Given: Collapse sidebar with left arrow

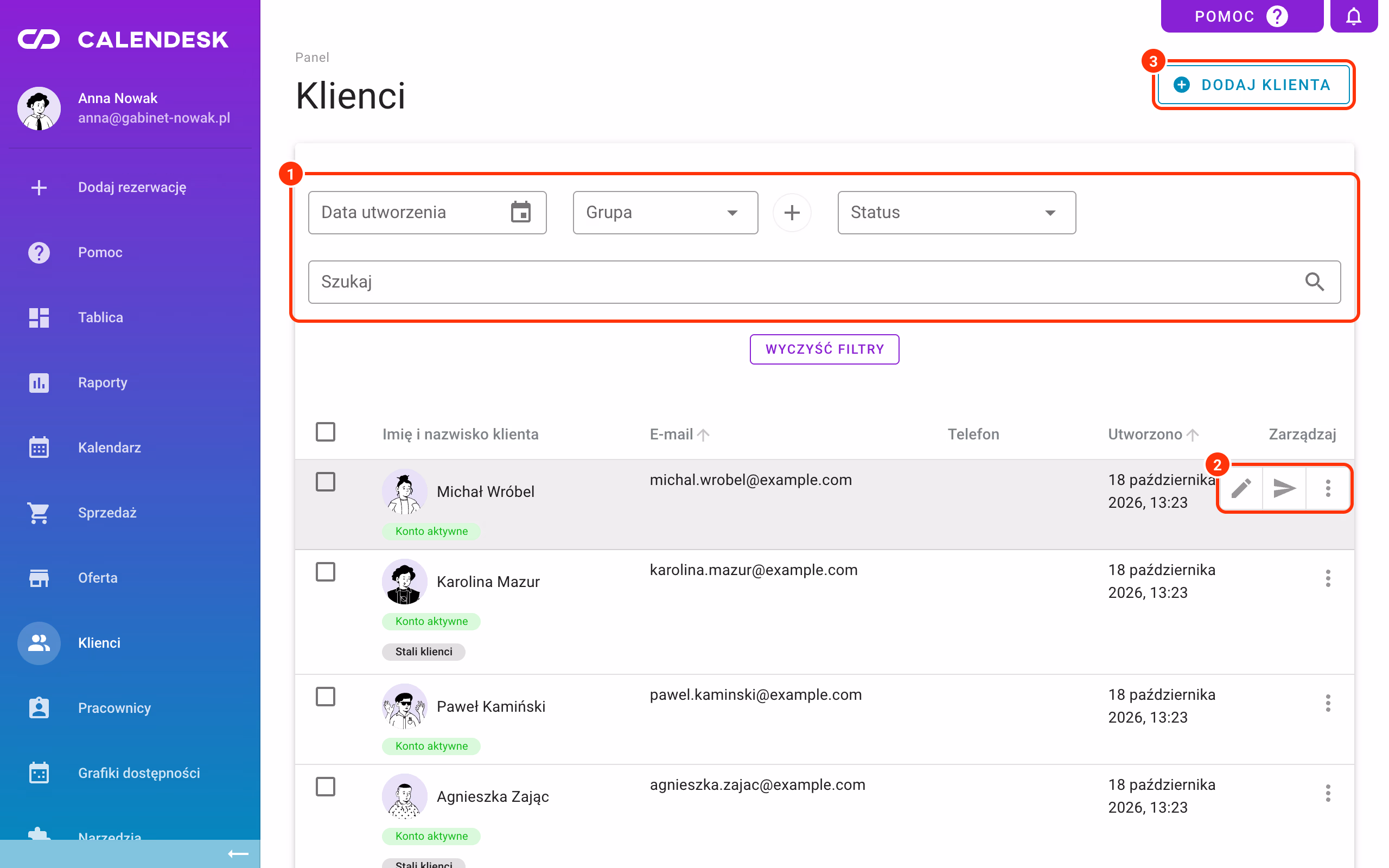Looking at the screenshot, I should coord(238,854).
